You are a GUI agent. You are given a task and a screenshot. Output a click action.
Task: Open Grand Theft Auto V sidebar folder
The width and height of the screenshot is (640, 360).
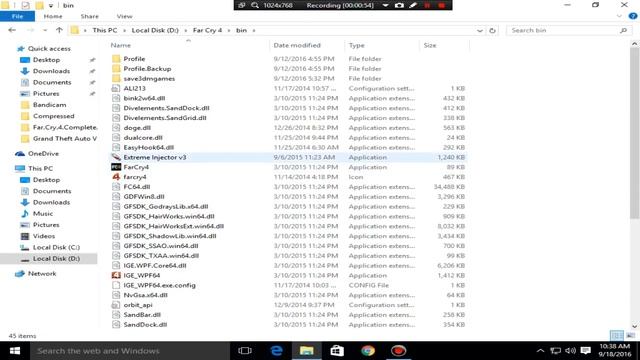tap(64, 138)
